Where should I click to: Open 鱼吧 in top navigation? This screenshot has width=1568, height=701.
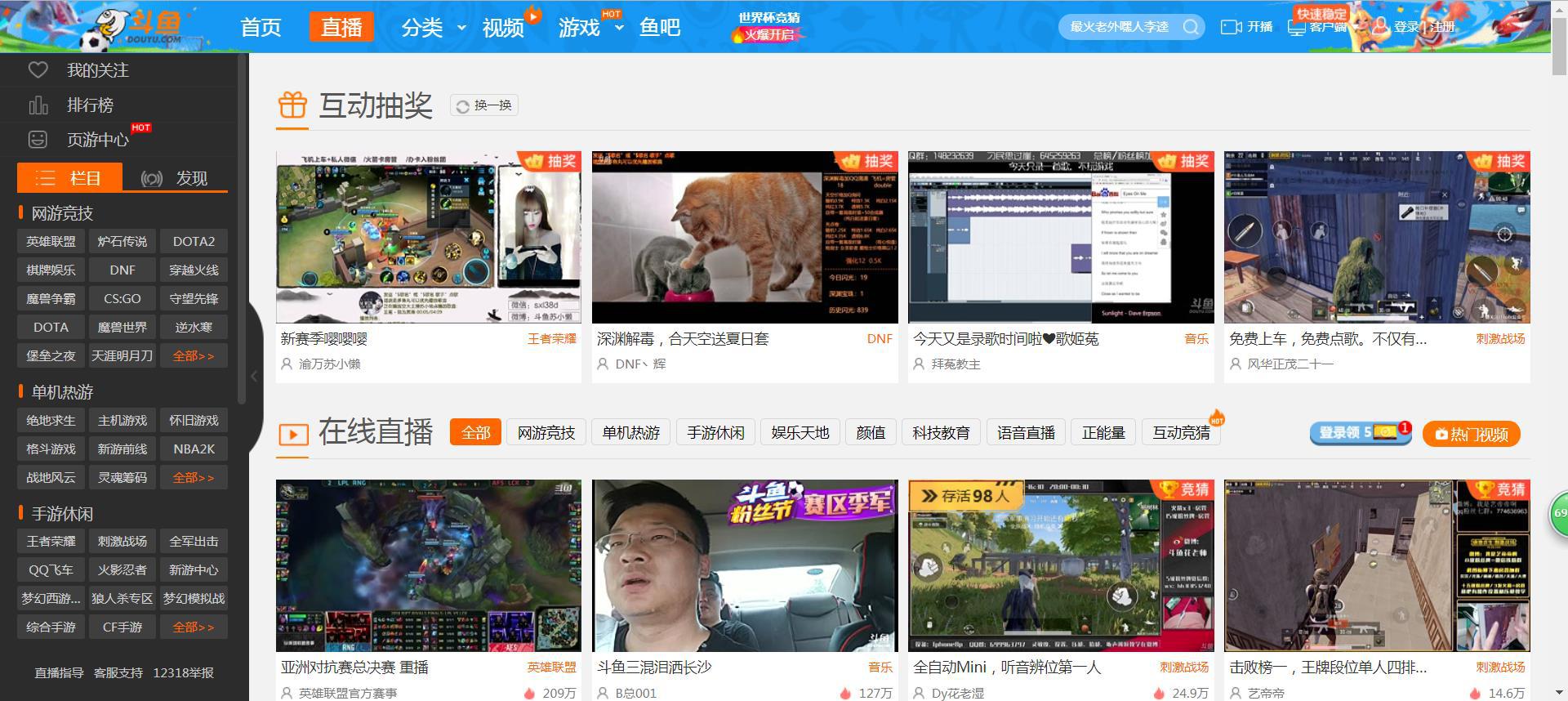coord(660,27)
